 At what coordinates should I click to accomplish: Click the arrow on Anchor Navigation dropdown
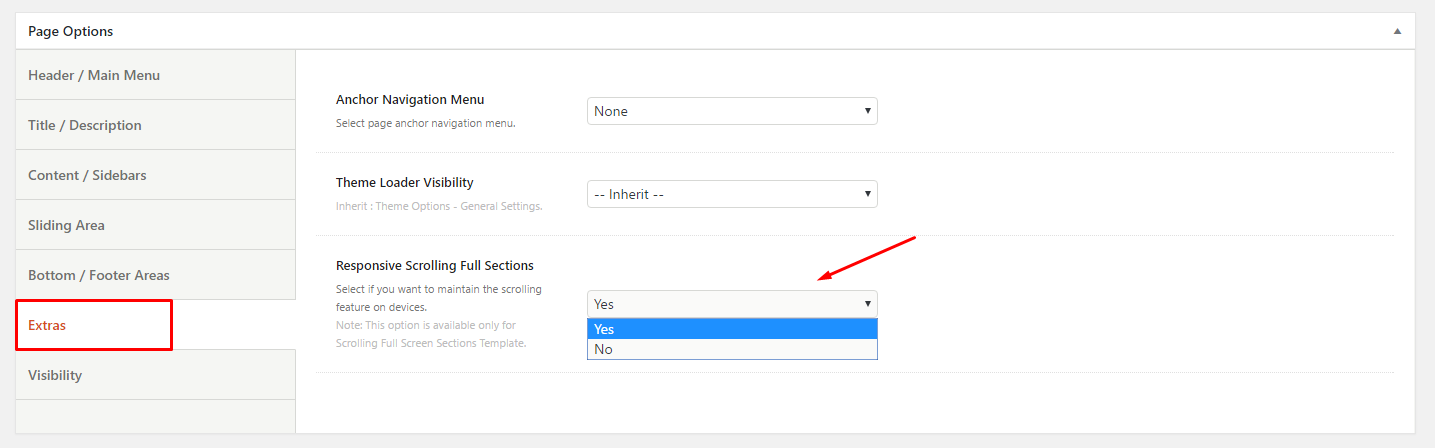[x=868, y=111]
